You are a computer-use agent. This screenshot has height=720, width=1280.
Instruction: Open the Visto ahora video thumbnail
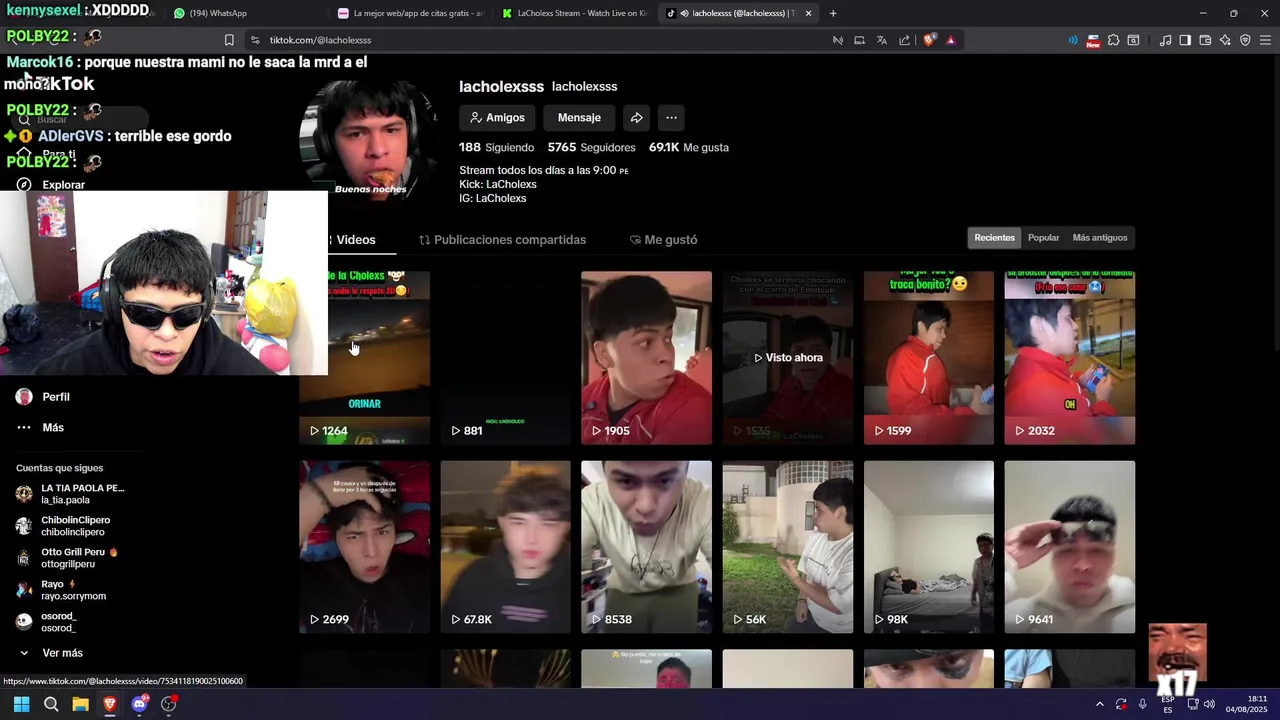pyautogui.click(x=788, y=357)
